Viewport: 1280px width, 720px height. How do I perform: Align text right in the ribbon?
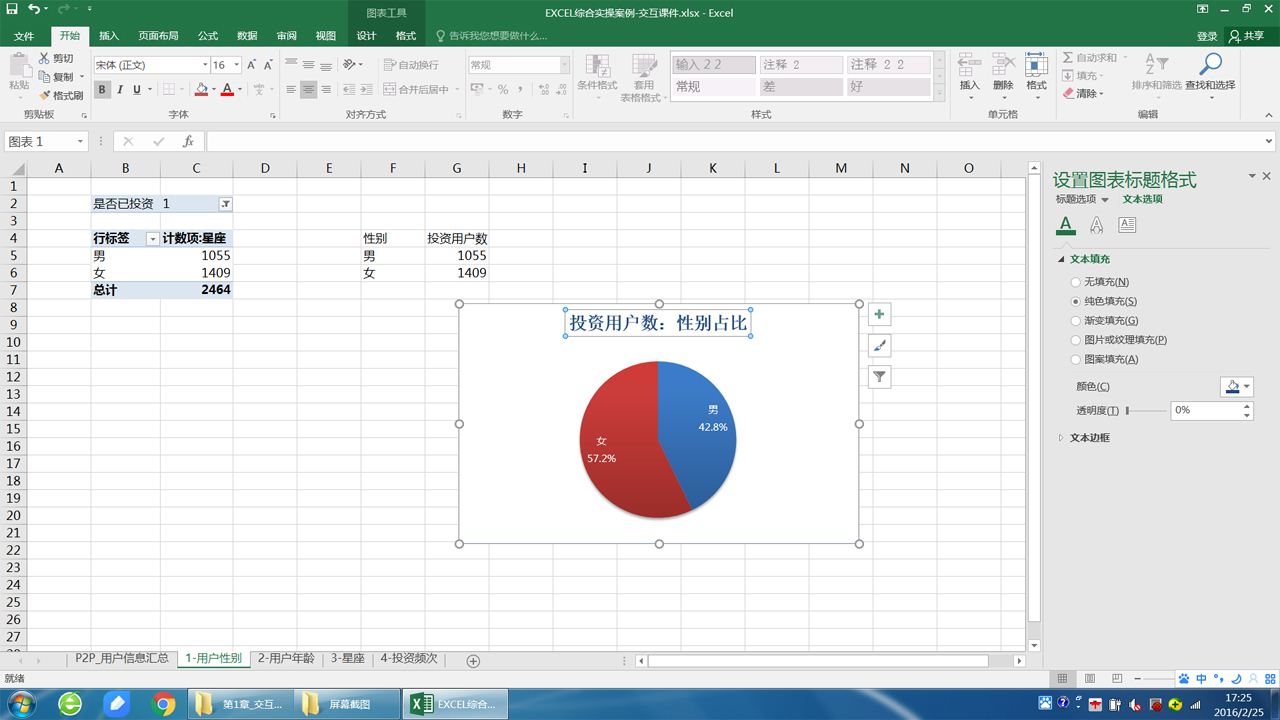[x=326, y=90]
